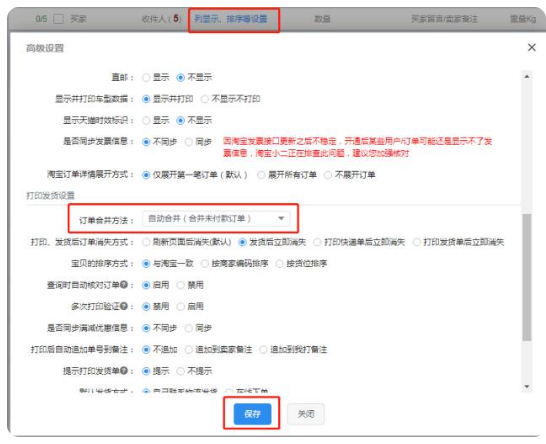Click the help icon beside 提示打印发货单
The image size is (546, 444).
(x=124, y=371)
